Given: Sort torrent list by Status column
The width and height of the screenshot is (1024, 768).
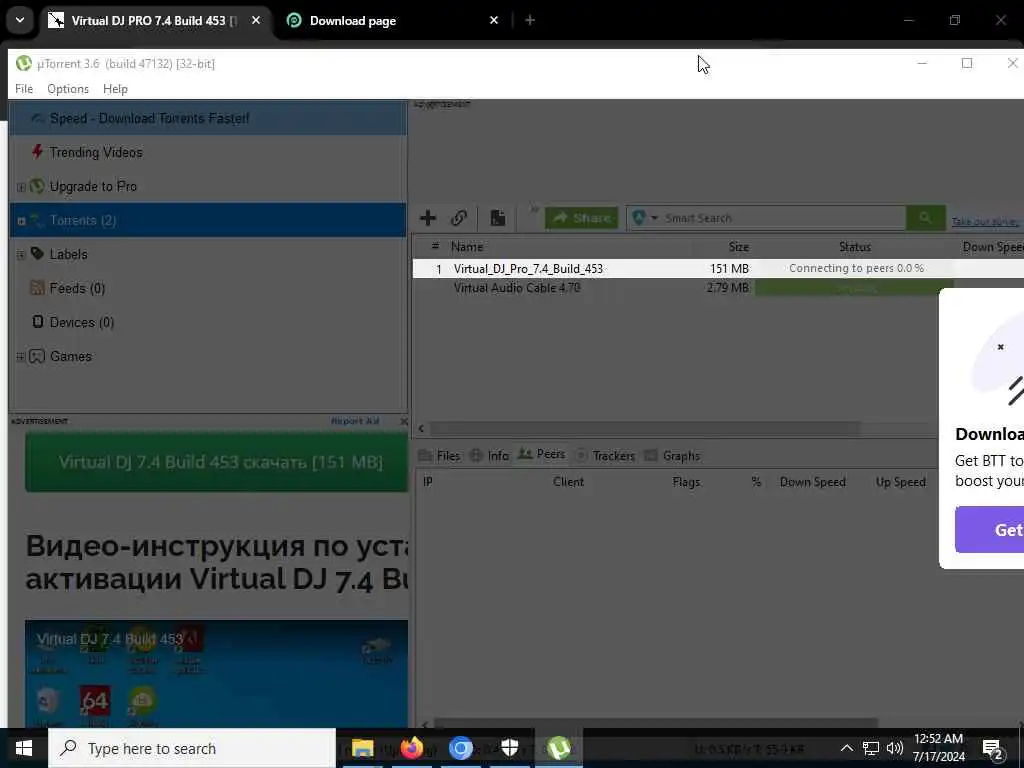Looking at the screenshot, I should 855,247.
